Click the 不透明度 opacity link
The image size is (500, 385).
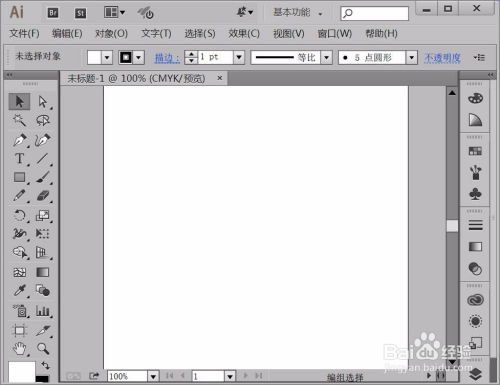tap(442, 58)
